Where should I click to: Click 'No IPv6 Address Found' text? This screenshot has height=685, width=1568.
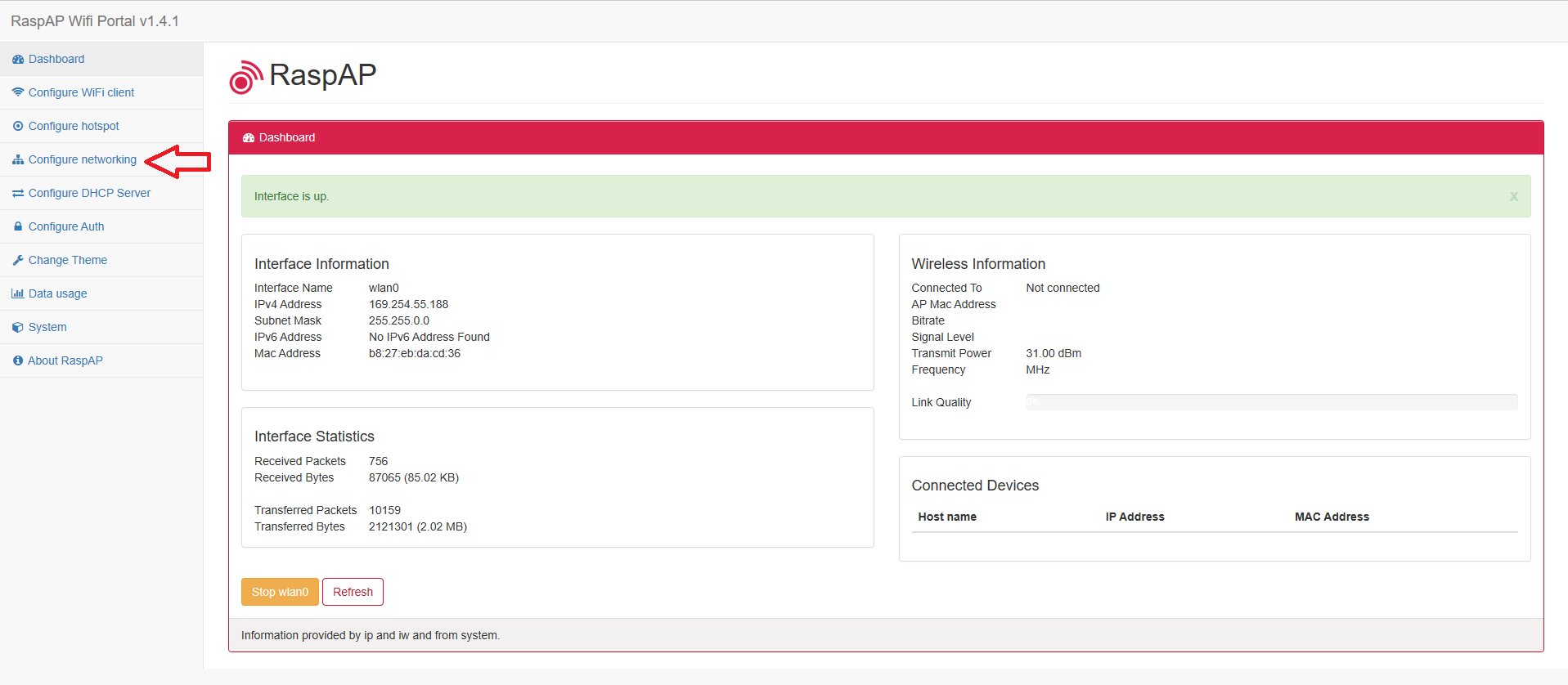(429, 337)
